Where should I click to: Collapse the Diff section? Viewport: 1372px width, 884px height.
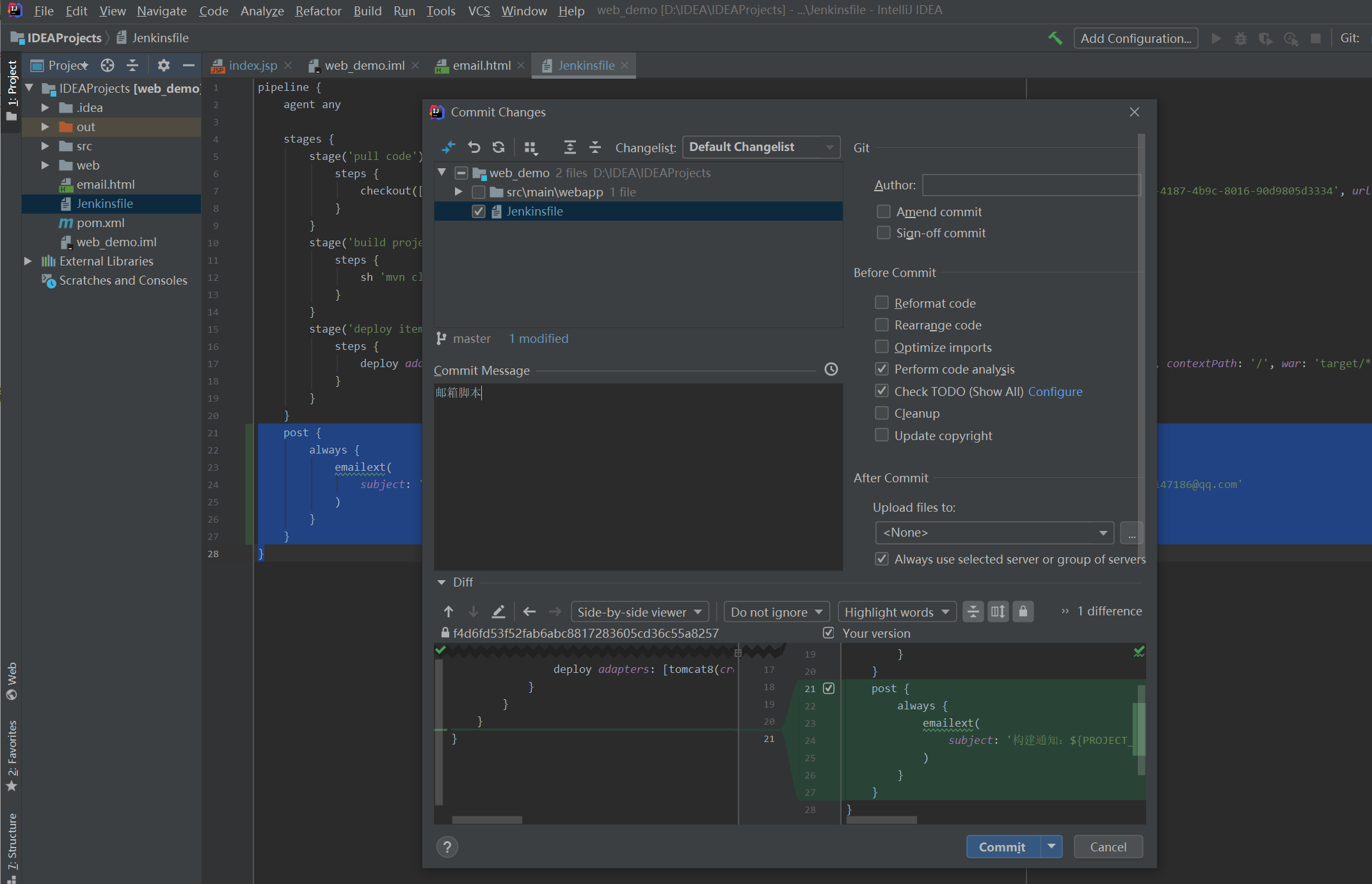click(x=442, y=582)
